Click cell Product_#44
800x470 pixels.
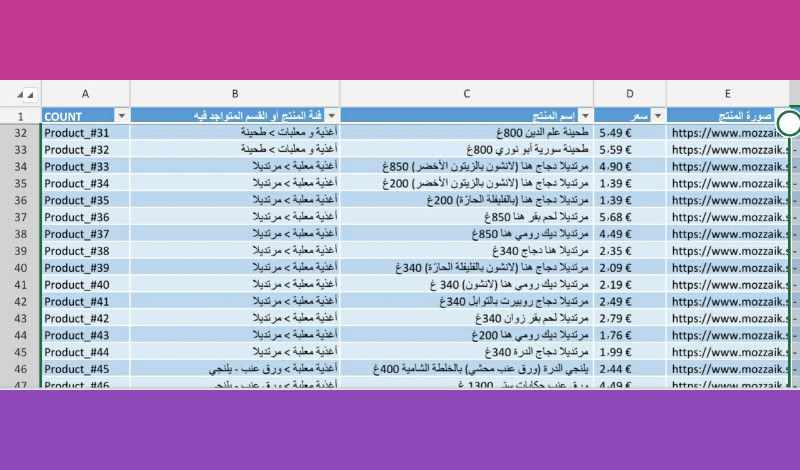click(86, 352)
